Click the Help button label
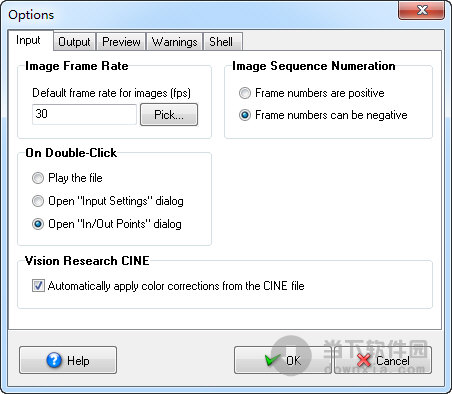Screen dimensions: 452x394 [78, 361]
